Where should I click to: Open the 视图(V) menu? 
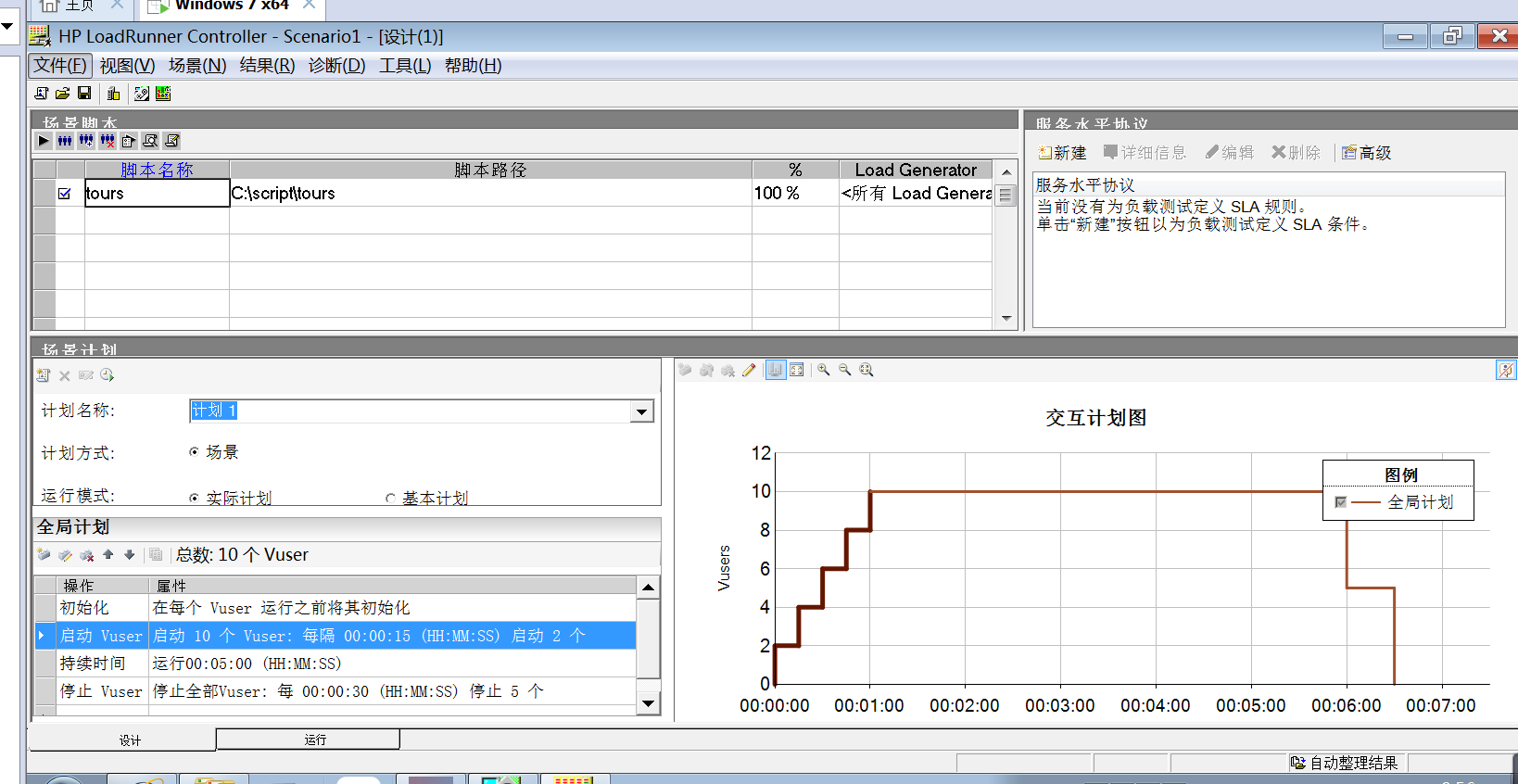point(128,66)
